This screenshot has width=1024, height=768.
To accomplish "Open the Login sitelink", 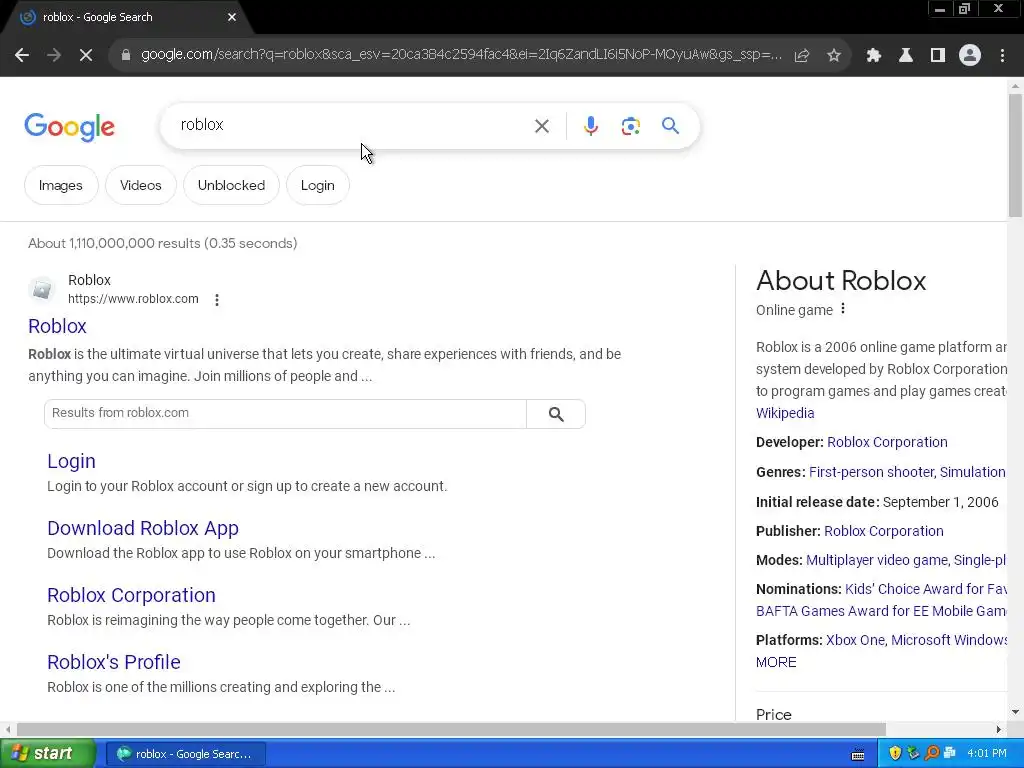I will coord(71,461).
